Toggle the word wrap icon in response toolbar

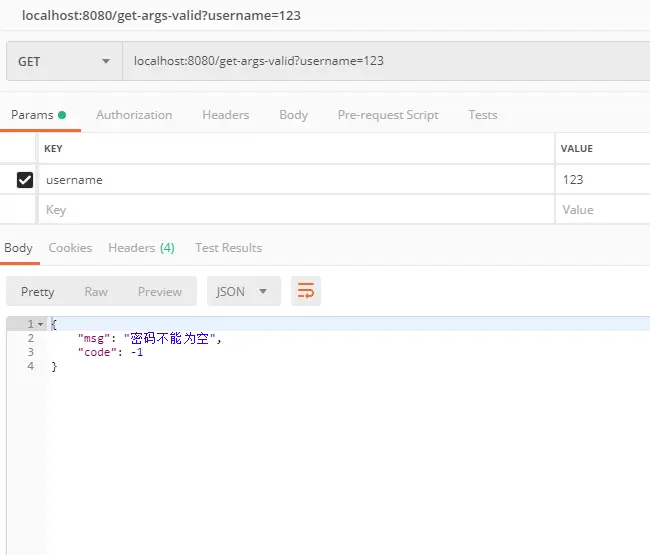click(306, 291)
